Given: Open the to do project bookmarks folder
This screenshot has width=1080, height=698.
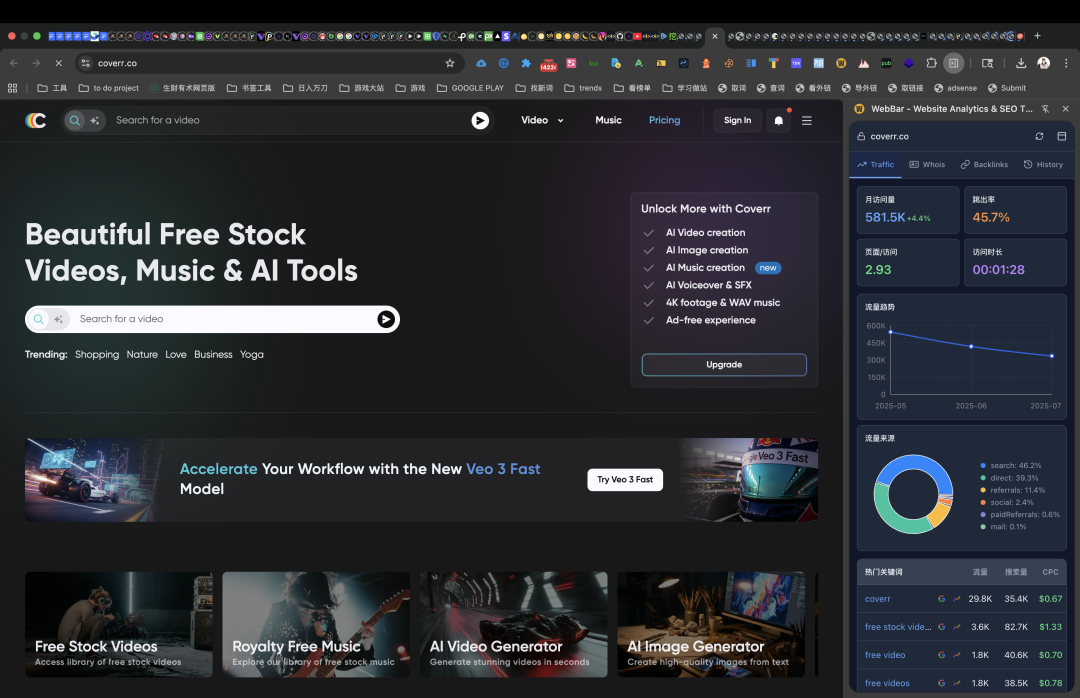Looking at the screenshot, I should point(109,88).
